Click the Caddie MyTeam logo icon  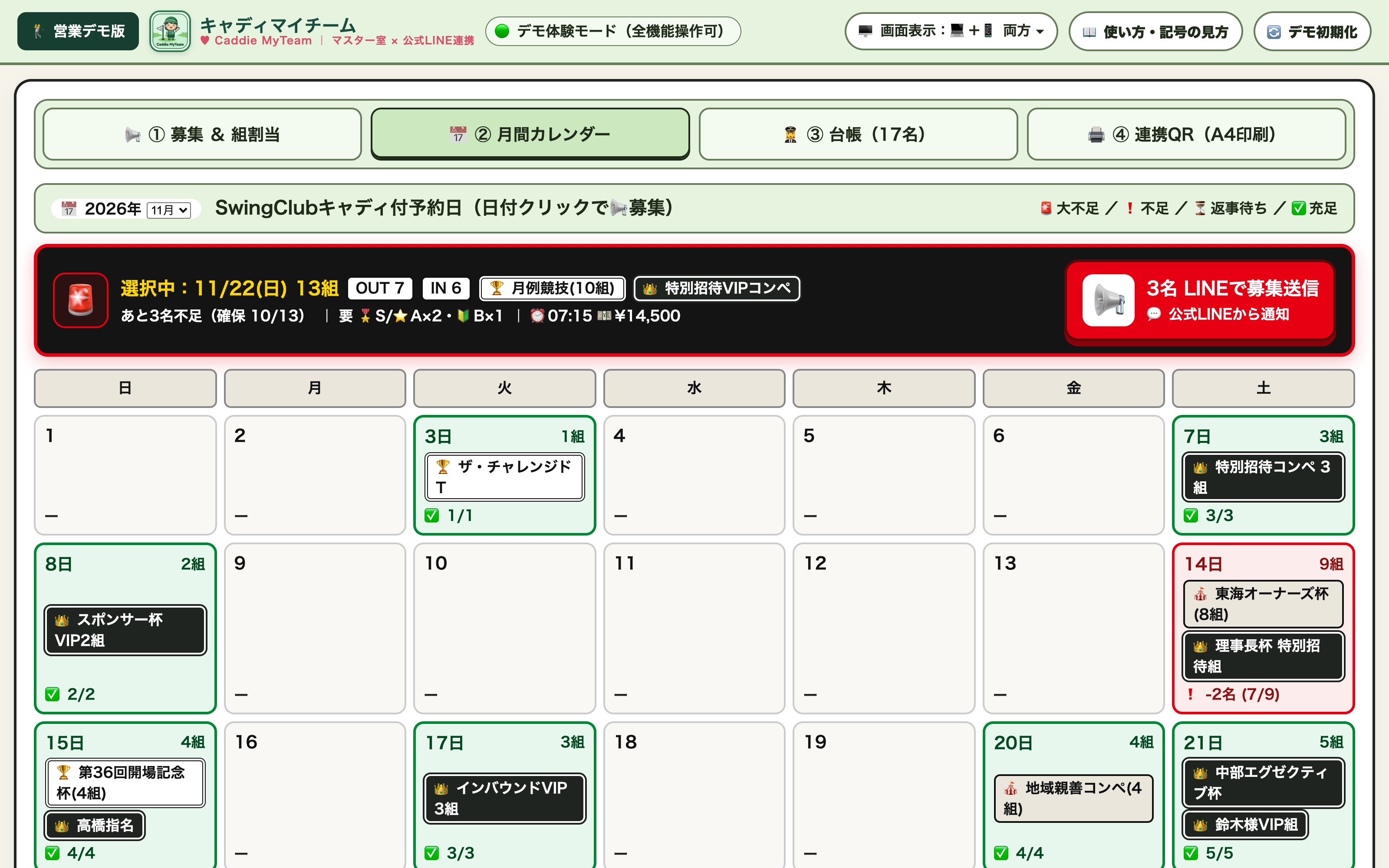(x=170, y=32)
